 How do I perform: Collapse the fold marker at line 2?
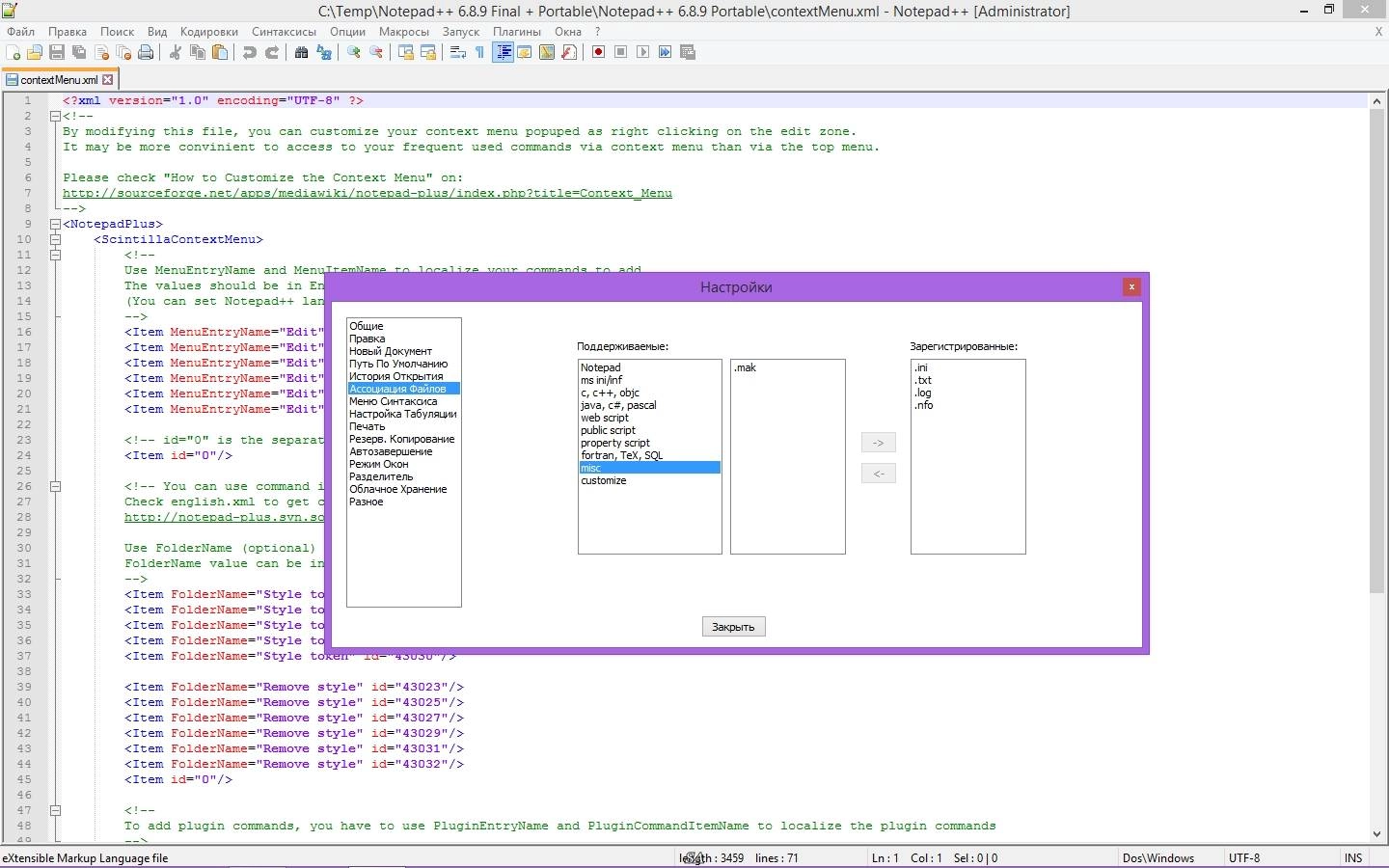(x=55, y=116)
